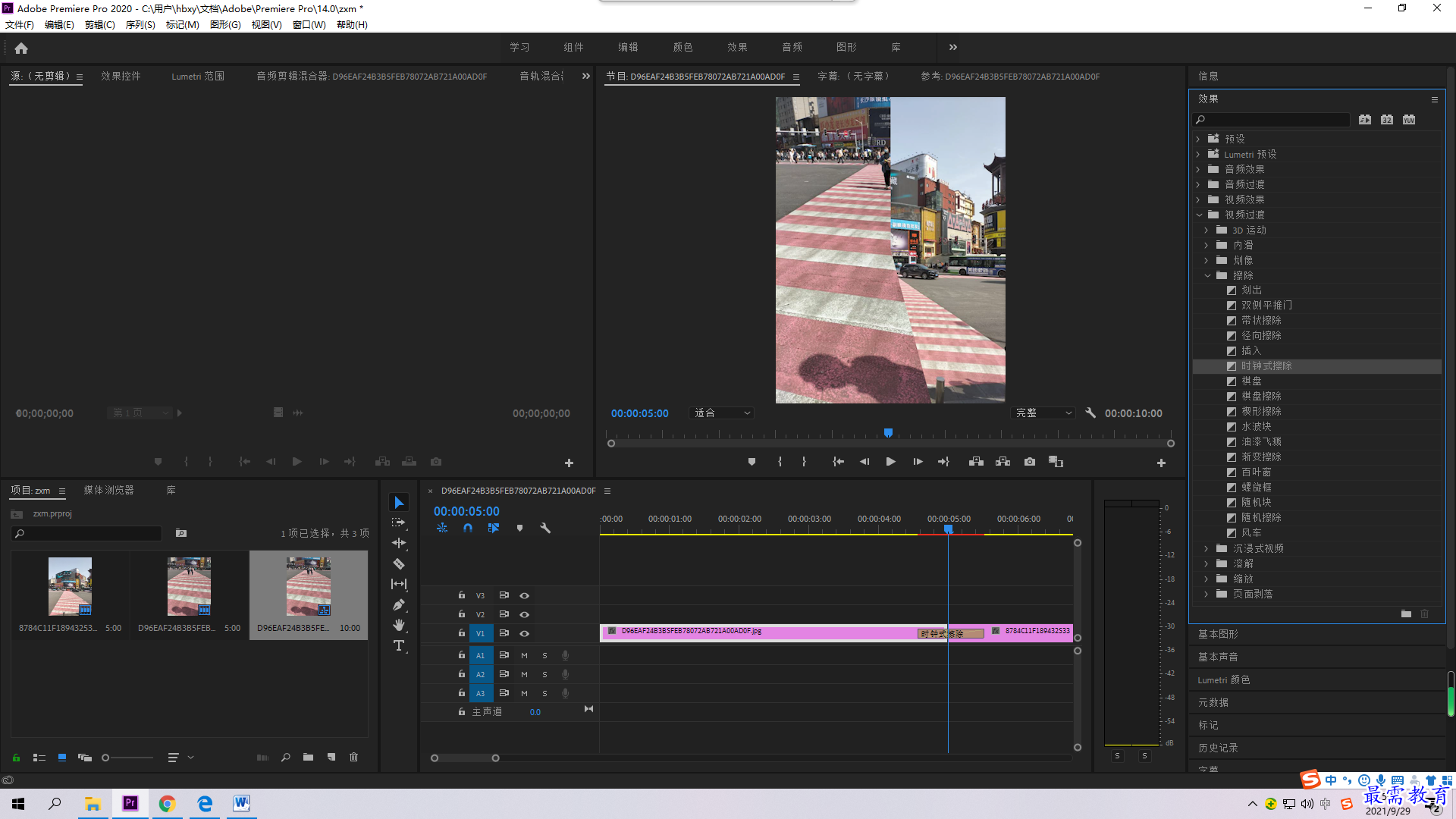
Task: Toggle V3 track output eye
Action: point(524,595)
